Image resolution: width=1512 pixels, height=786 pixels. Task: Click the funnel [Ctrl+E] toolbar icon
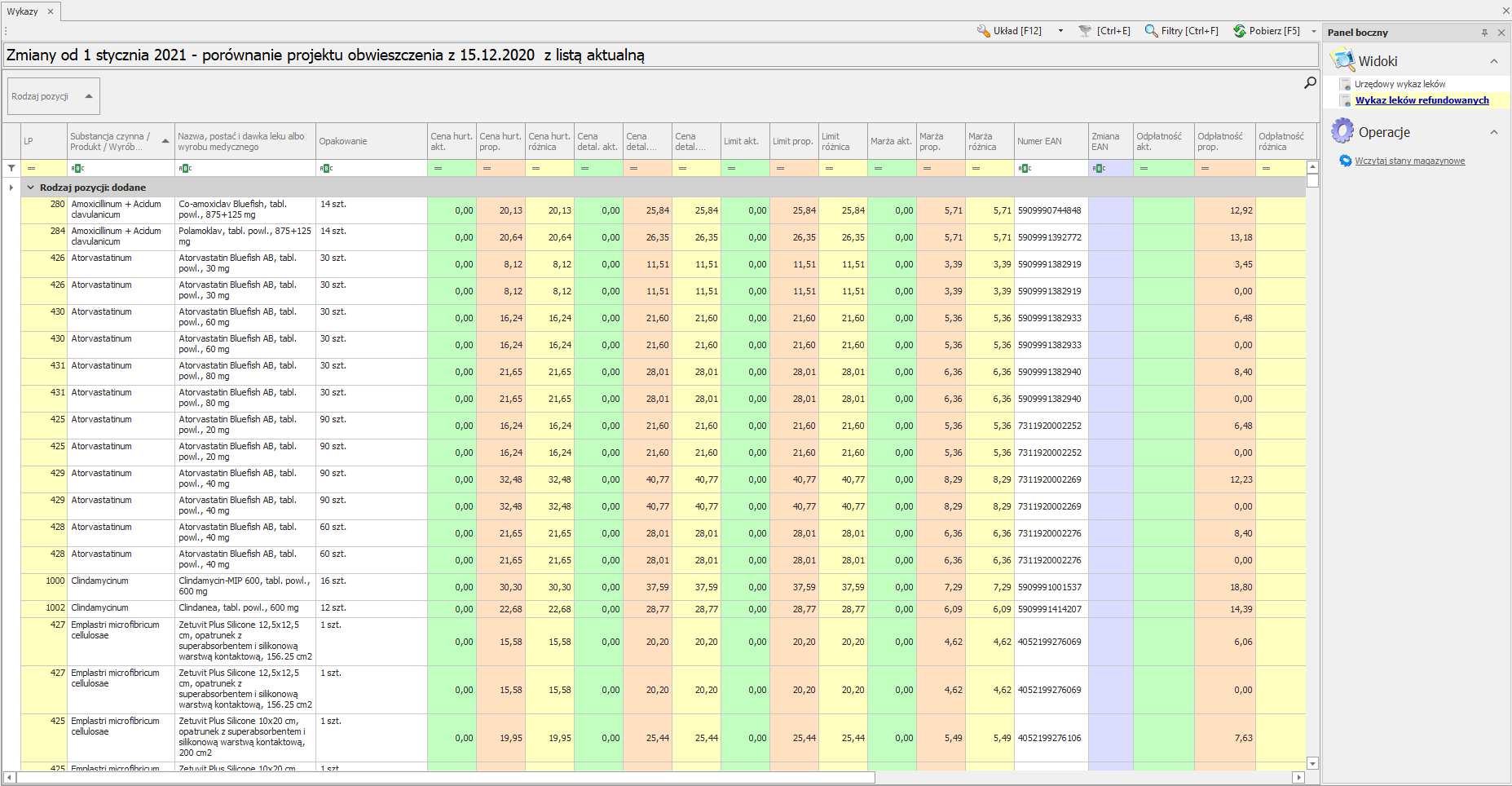coord(1085,31)
